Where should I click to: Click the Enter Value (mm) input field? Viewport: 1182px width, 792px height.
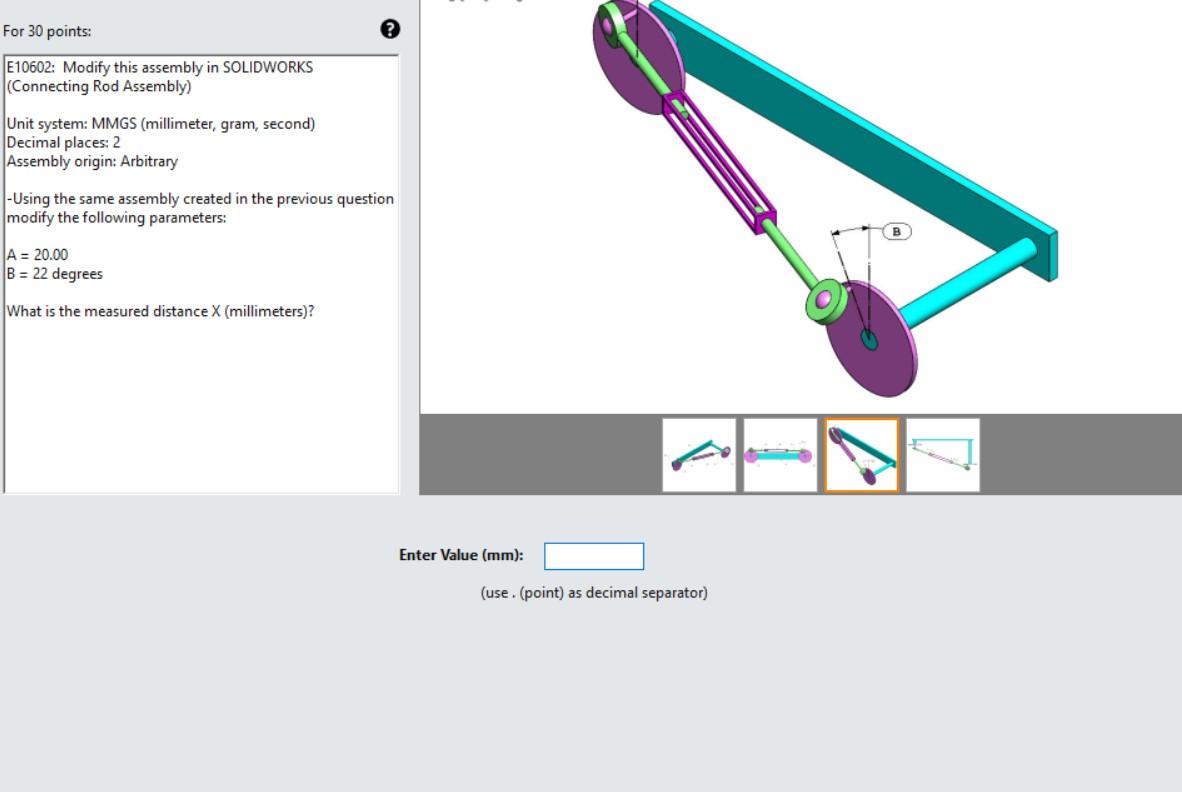click(594, 556)
